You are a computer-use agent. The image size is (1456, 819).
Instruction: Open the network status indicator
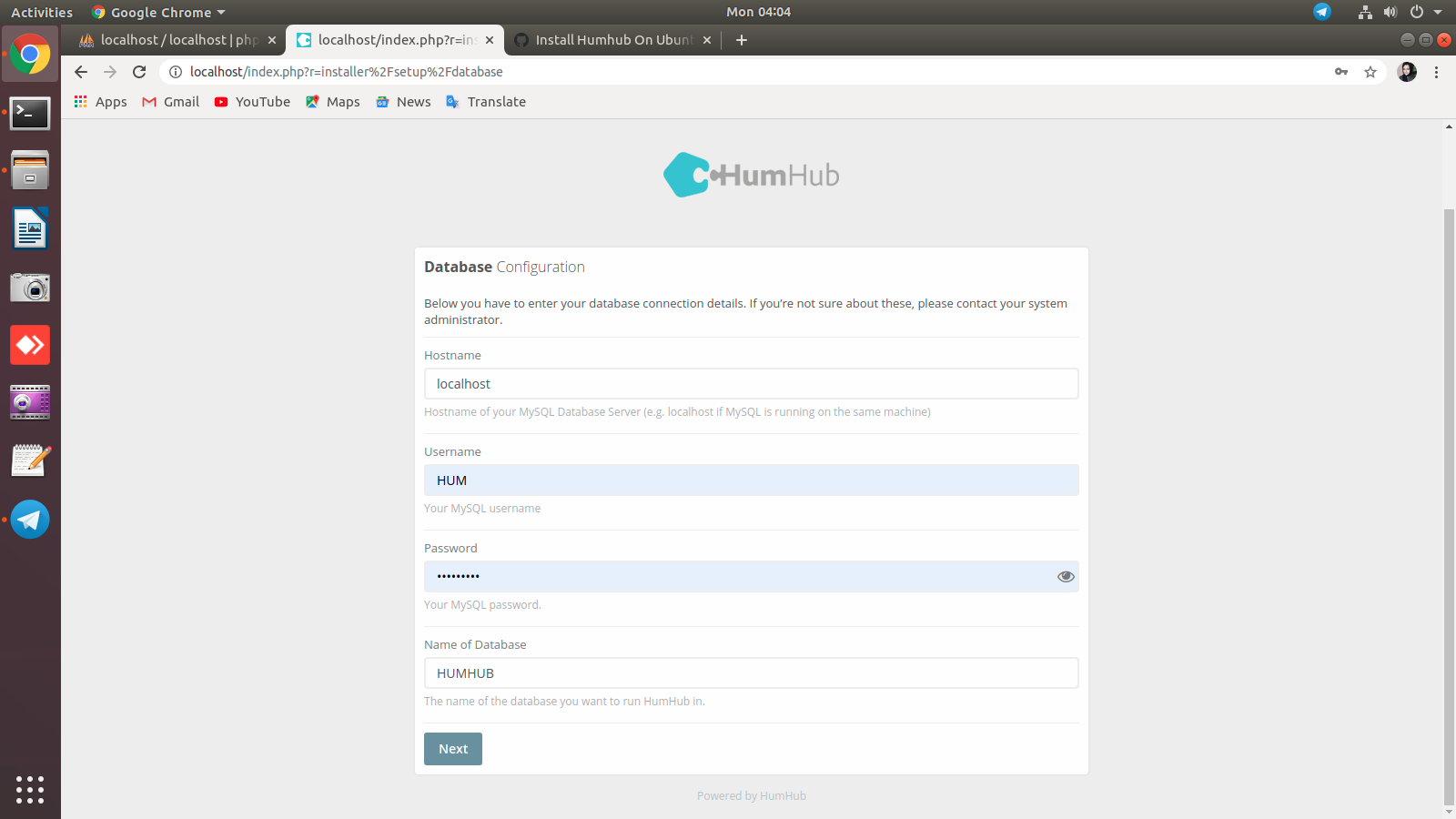point(1365,12)
